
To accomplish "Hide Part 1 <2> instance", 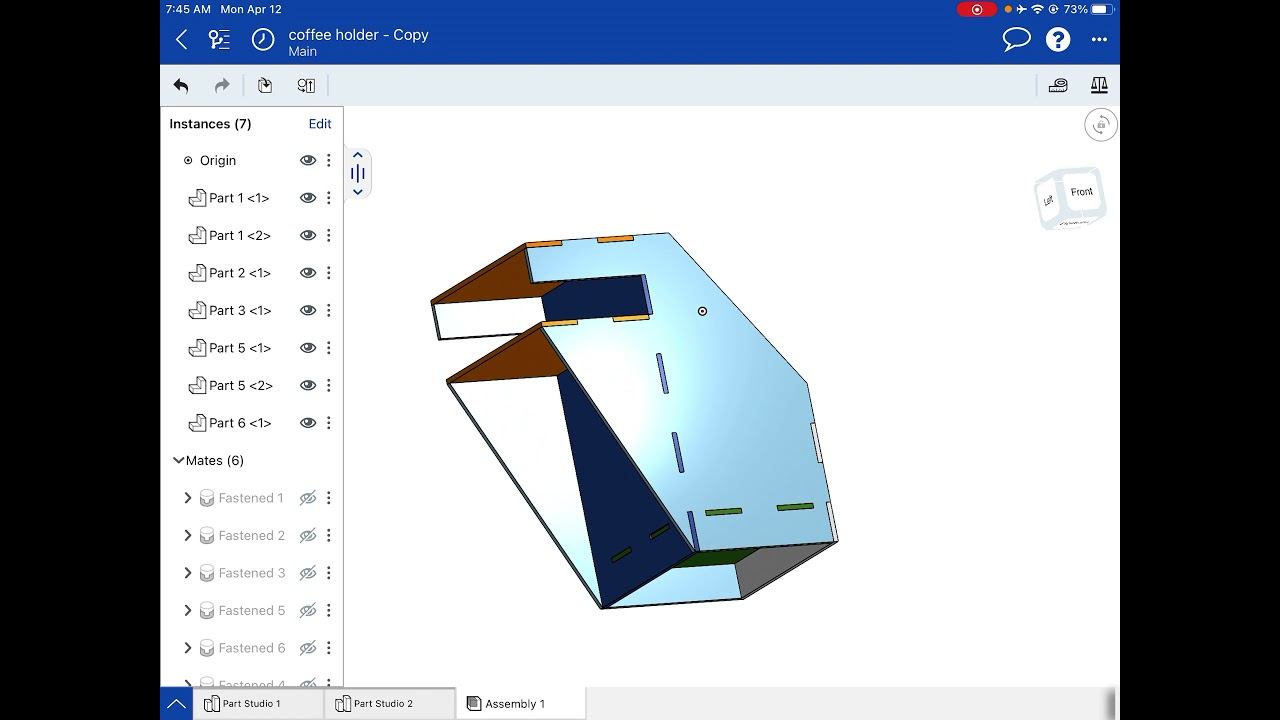I will (x=308, y=235).
